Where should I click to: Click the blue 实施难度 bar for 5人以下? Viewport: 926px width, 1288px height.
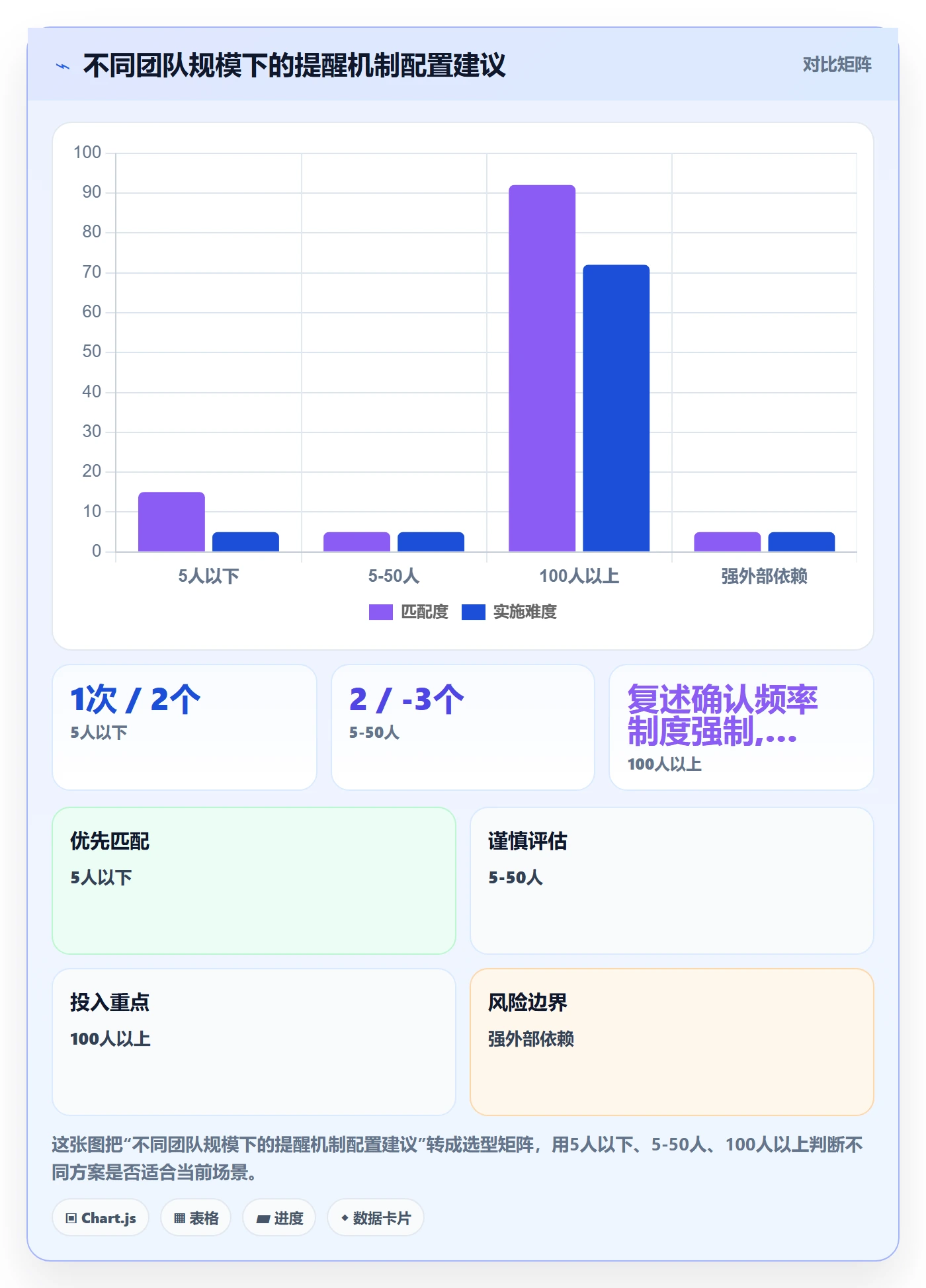coord(245,542)
